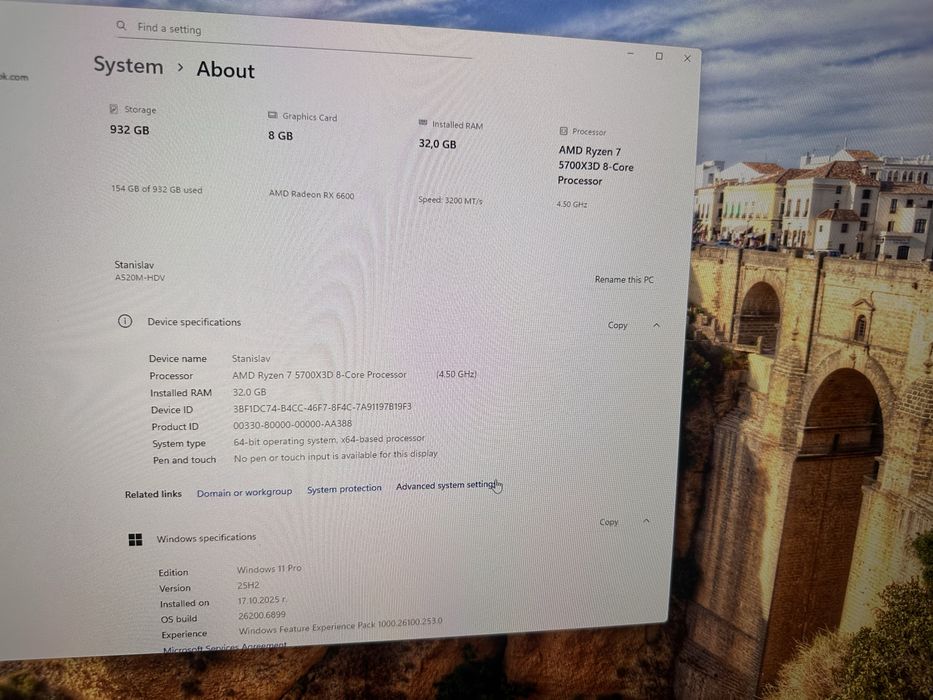
Task: Click the Rename this PC button
Action: [x=624, y=279]
